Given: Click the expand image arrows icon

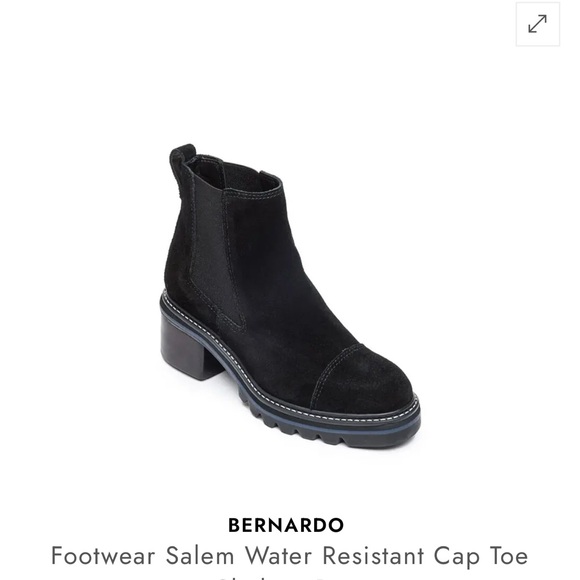Looking at the screenshot, I should [537, 24].
